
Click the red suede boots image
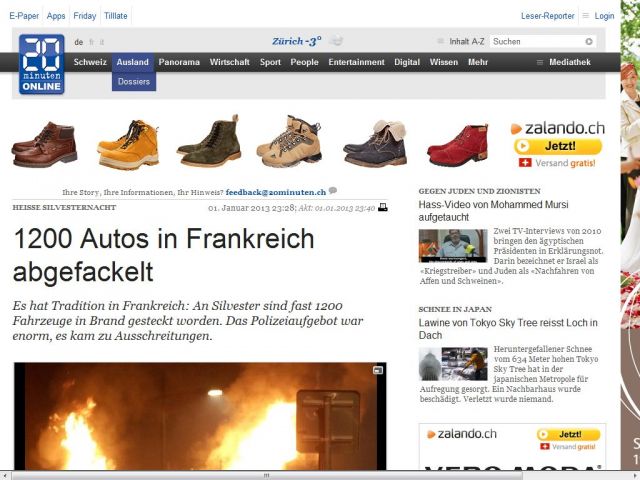click(458, 144)
